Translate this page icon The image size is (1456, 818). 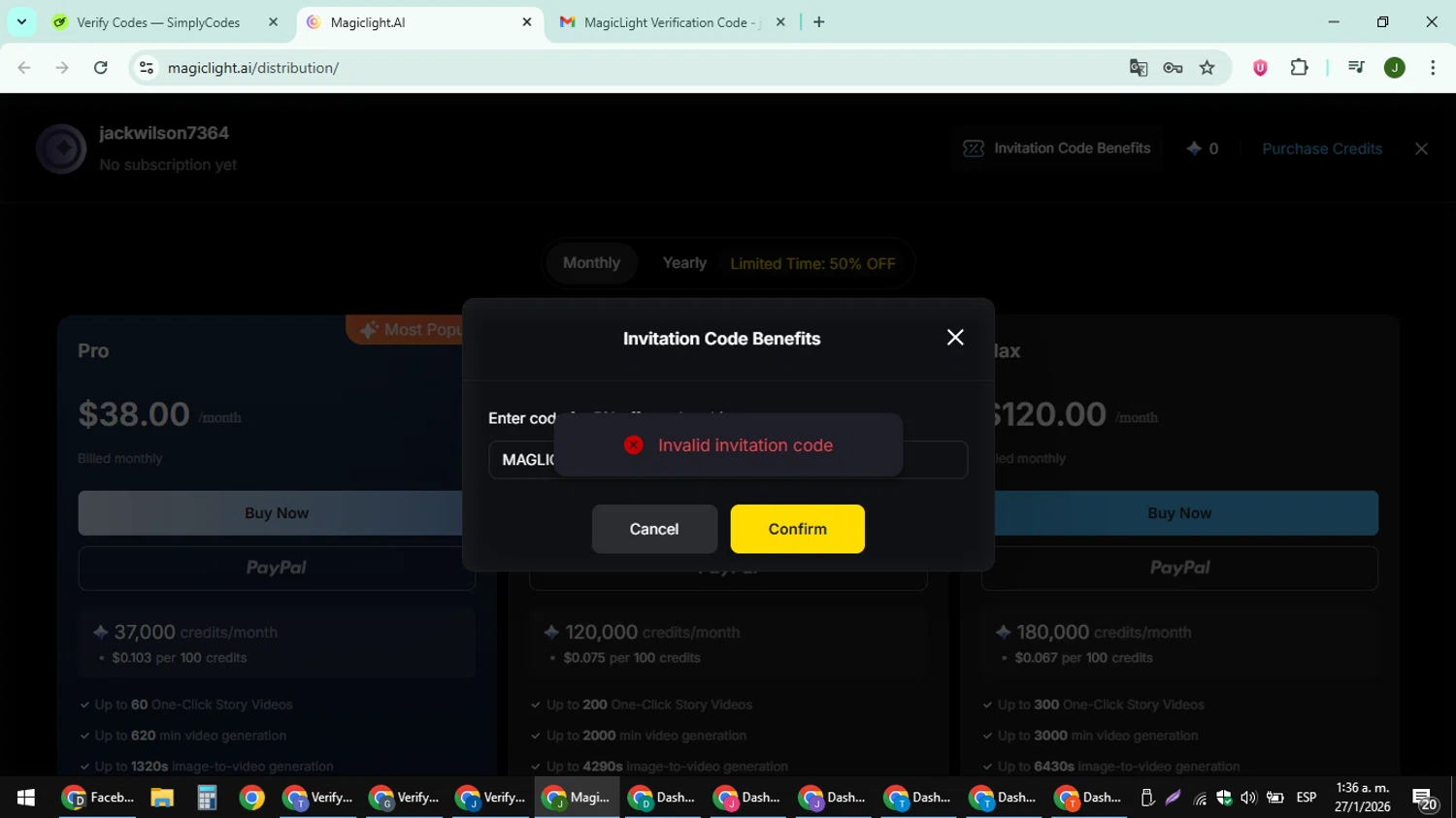(1139, 68)
